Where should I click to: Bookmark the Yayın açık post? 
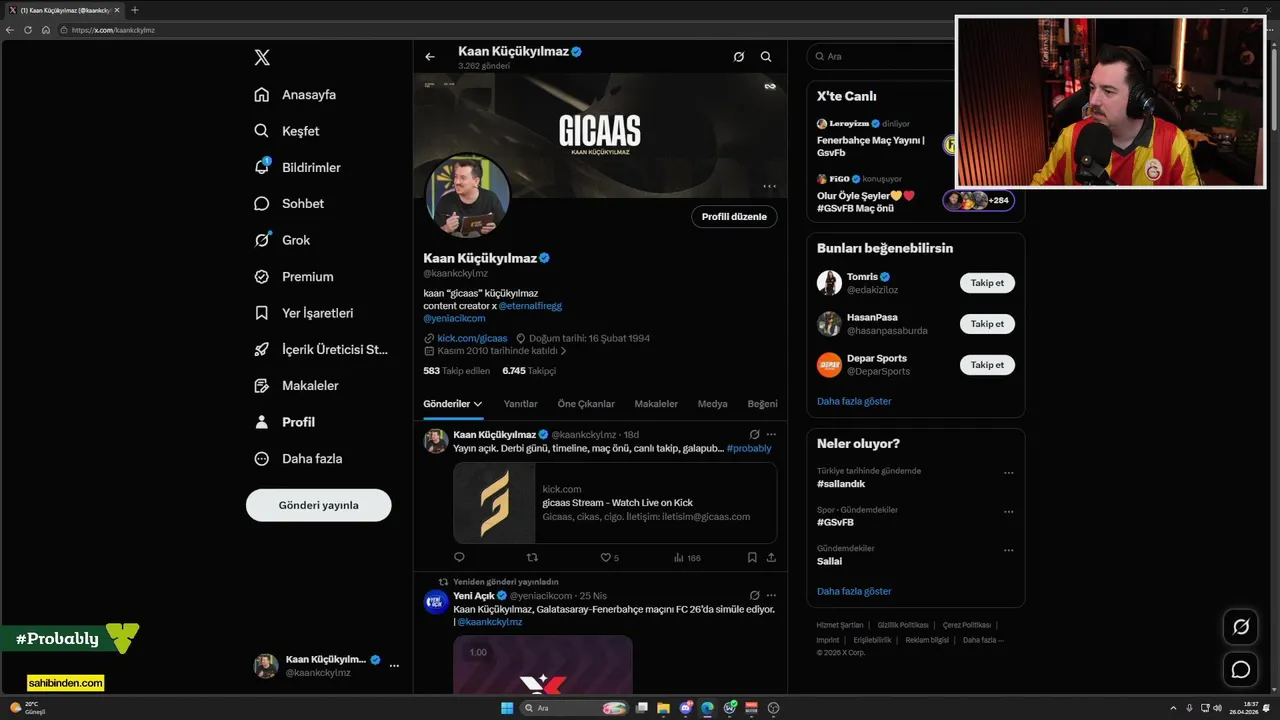752,557
